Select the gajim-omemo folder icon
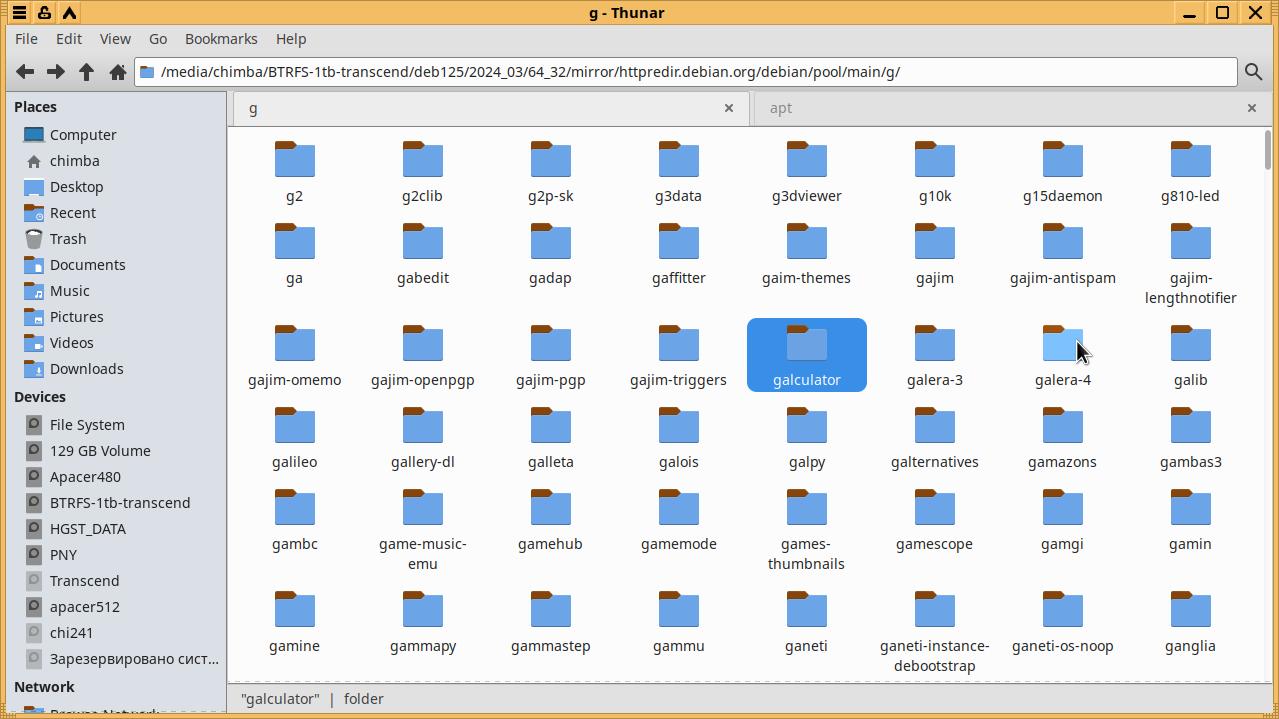This screenshot has width=1279, height=719. (x=295, y=344)
